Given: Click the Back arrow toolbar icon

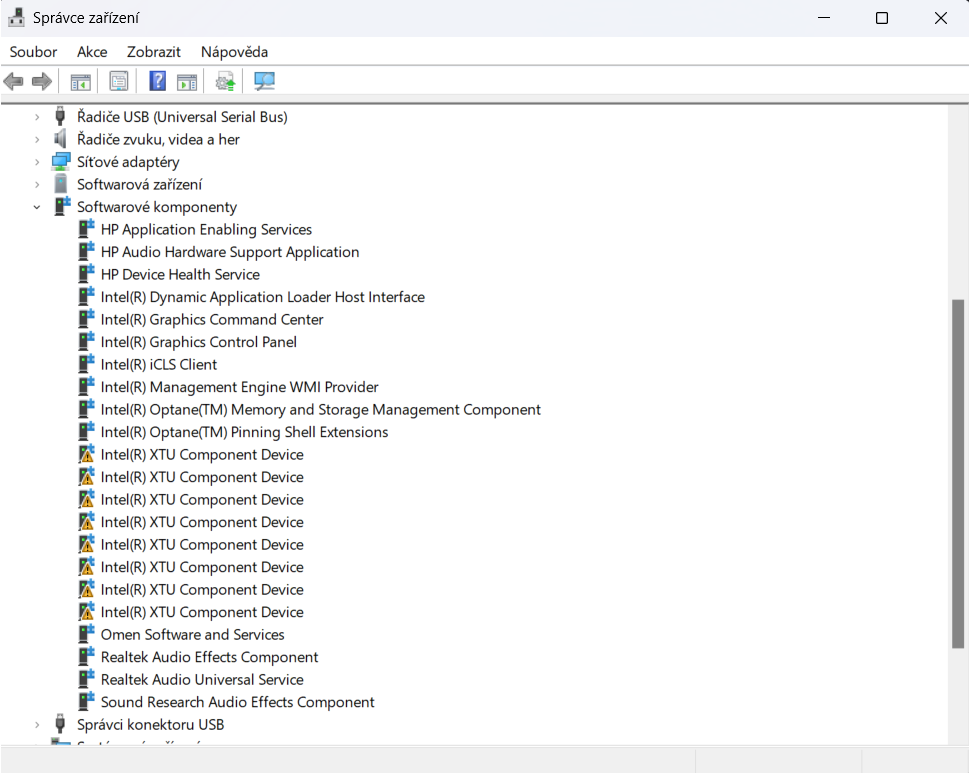Looking at the screenshot, I should click(x=14, y=81).
